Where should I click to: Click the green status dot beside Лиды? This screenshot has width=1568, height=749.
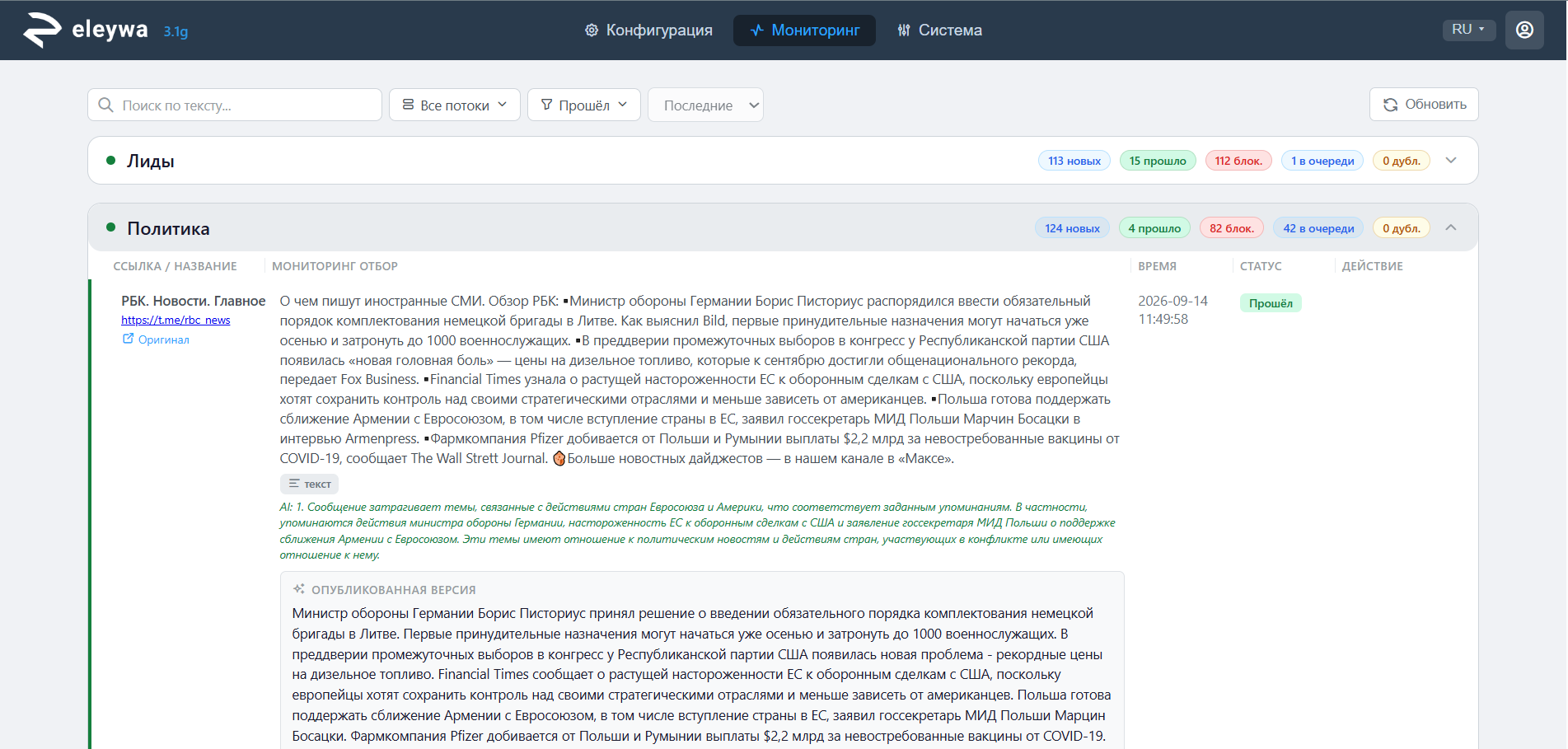[x=110, y=160]
